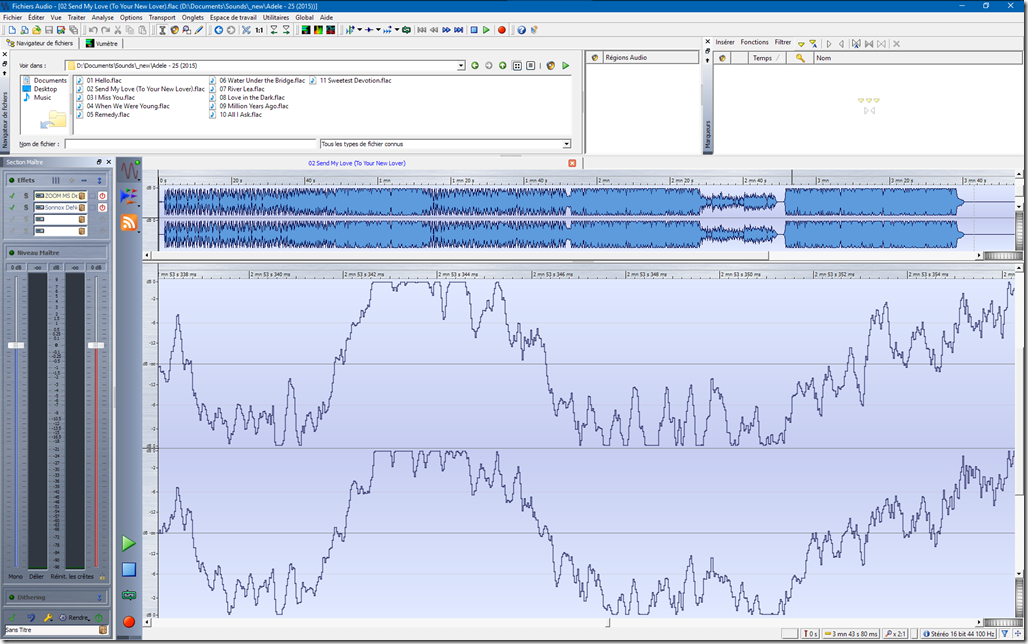Click the Undo arrow in the toolbar
Screen dimensions: 1028x644
[93, 30]
